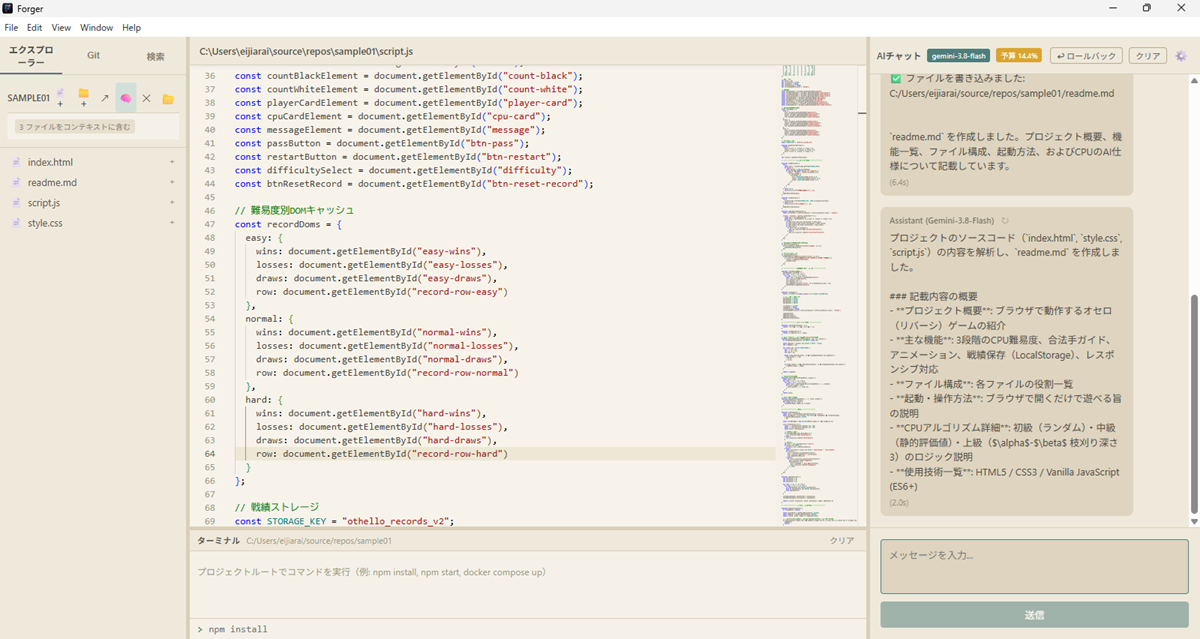
Task: Open script.js in the file tree
Action: click(44, 203)
